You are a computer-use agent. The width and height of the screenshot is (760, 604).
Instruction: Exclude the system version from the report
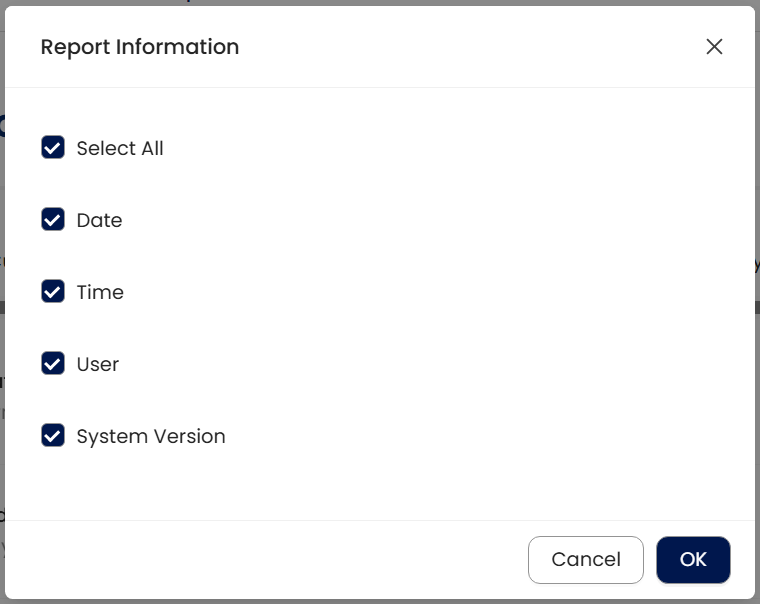53,436
